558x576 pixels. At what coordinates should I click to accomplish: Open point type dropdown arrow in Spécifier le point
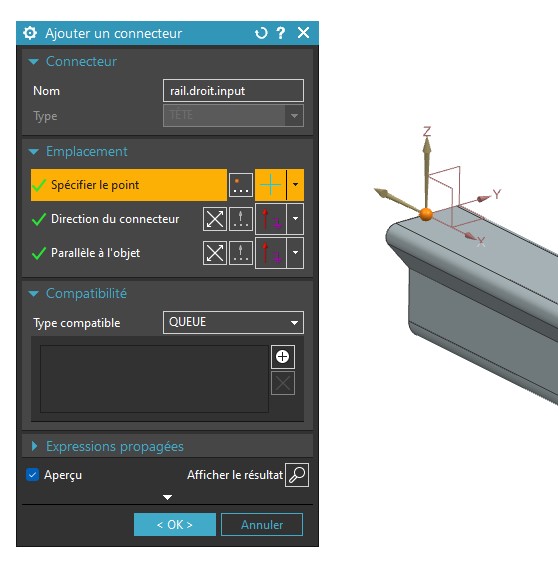(295, 185)
